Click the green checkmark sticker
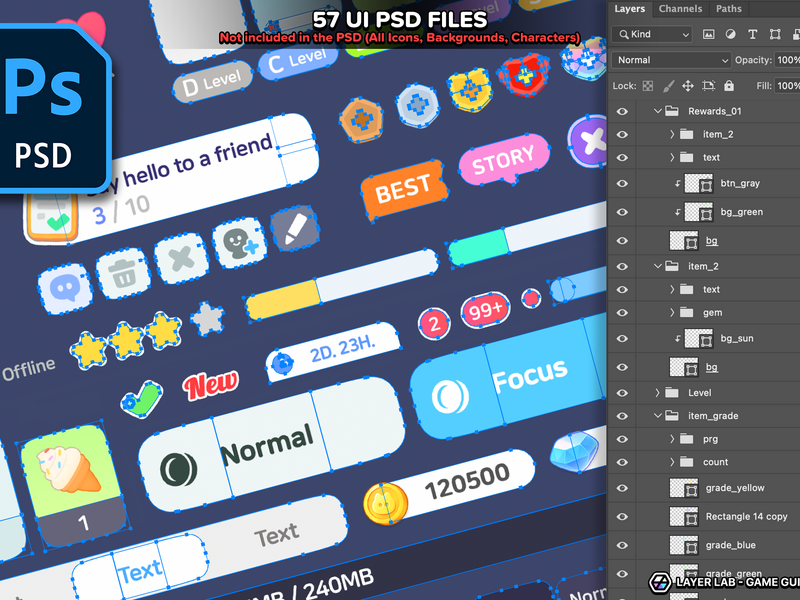 pyautogui.click(x=141, y=399)
